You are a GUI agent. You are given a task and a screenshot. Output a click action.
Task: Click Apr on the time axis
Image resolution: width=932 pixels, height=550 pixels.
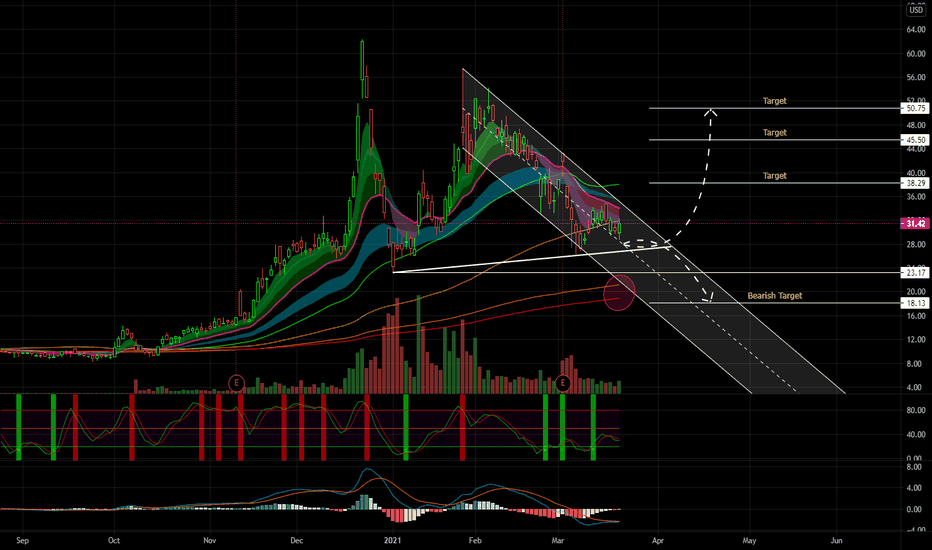click(x=657, y=540)
